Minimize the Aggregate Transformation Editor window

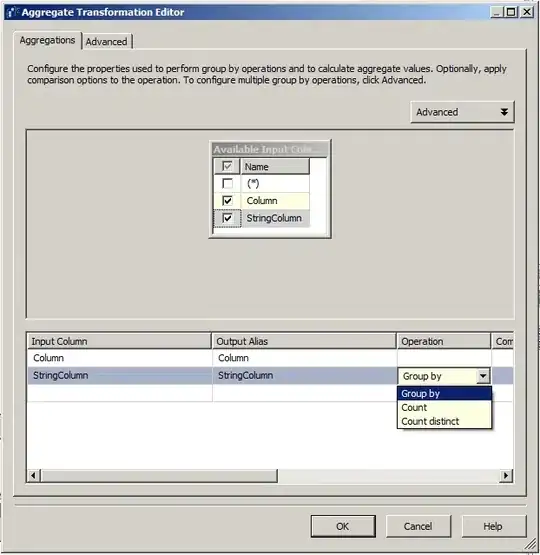click(x=496, y=12)
